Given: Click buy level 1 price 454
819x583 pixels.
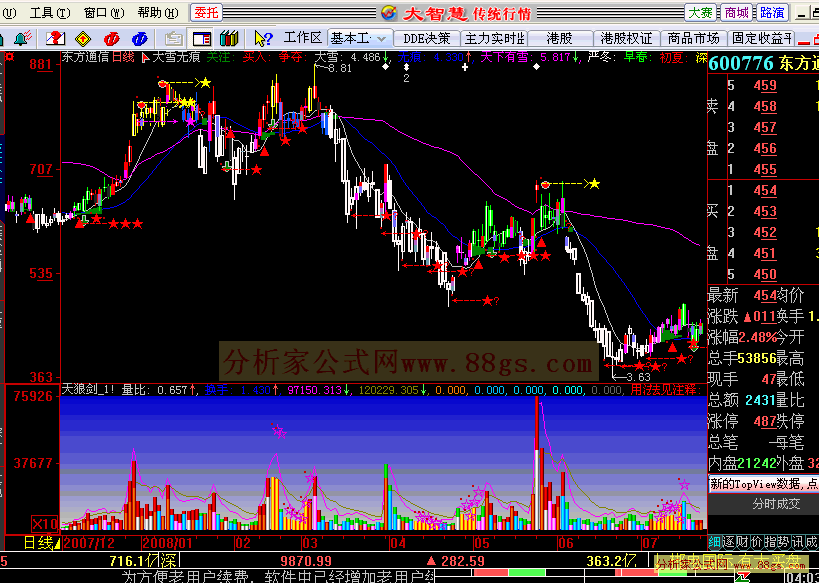Looking at the screenshot, I should [765, 191].
